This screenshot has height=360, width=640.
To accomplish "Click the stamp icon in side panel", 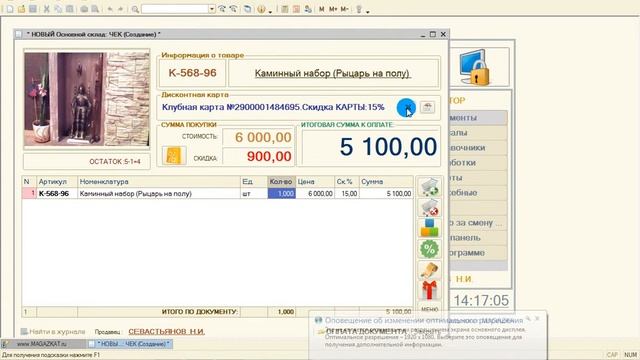I will pyautogui.click(x=429, y=270).
